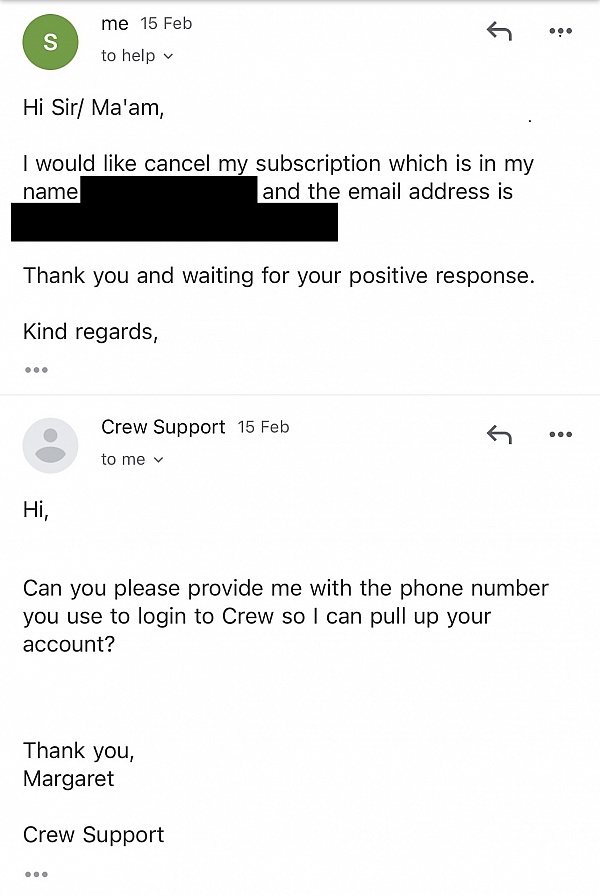Click the redacted name block

168,190
